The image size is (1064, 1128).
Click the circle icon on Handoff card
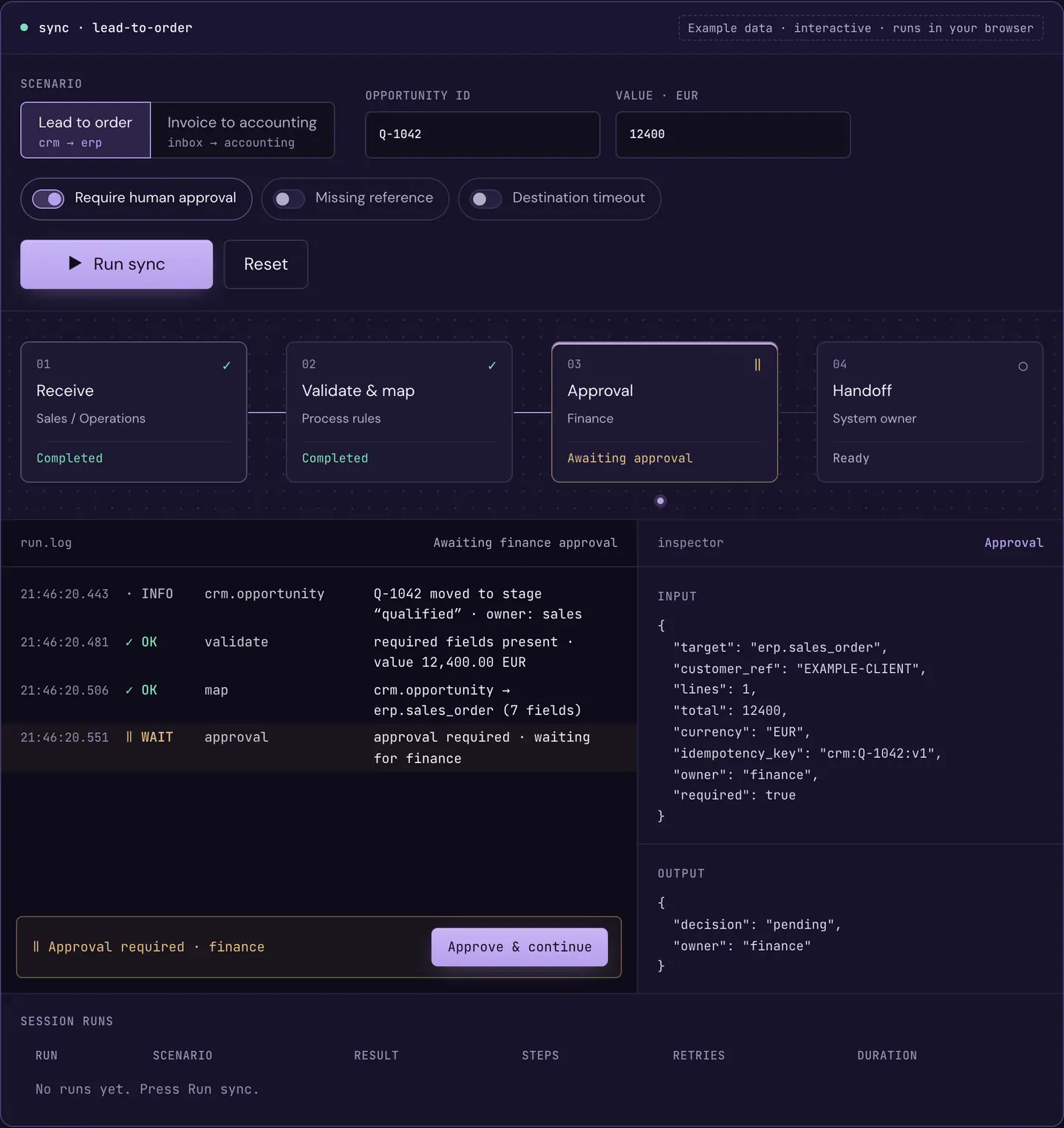pos(1023,366)
